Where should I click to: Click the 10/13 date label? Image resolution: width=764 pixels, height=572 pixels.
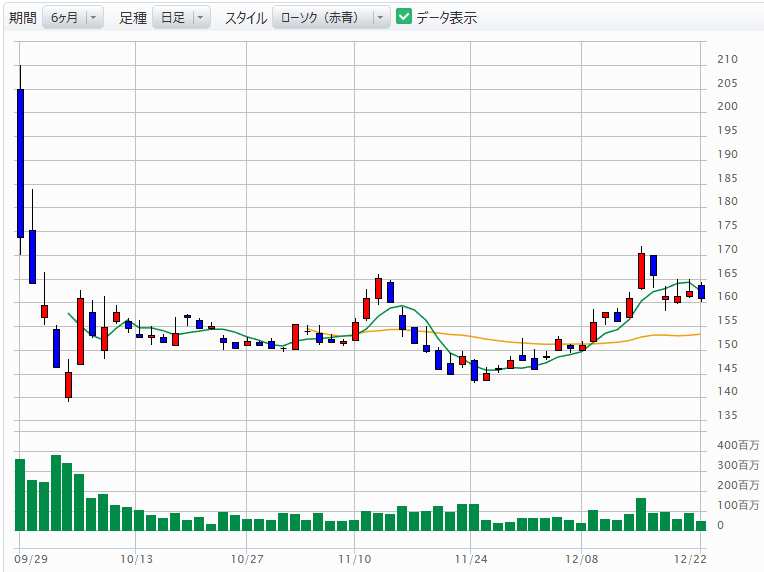pos(137,558)
